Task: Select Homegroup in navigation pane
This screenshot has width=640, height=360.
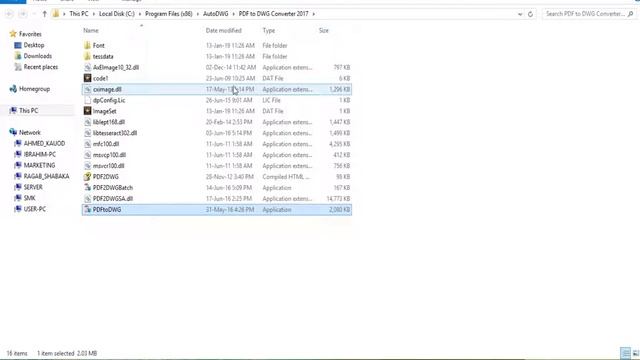Action: (x=34, y=89)
